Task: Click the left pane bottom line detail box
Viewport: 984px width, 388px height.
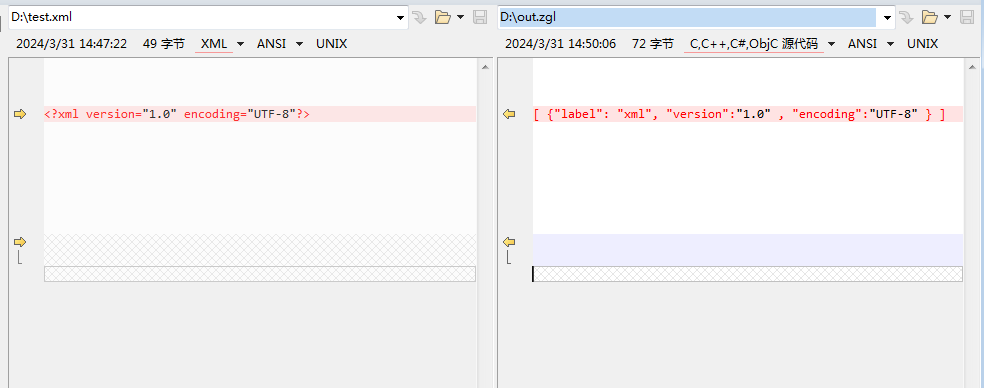Action: (x=260, y=274)
